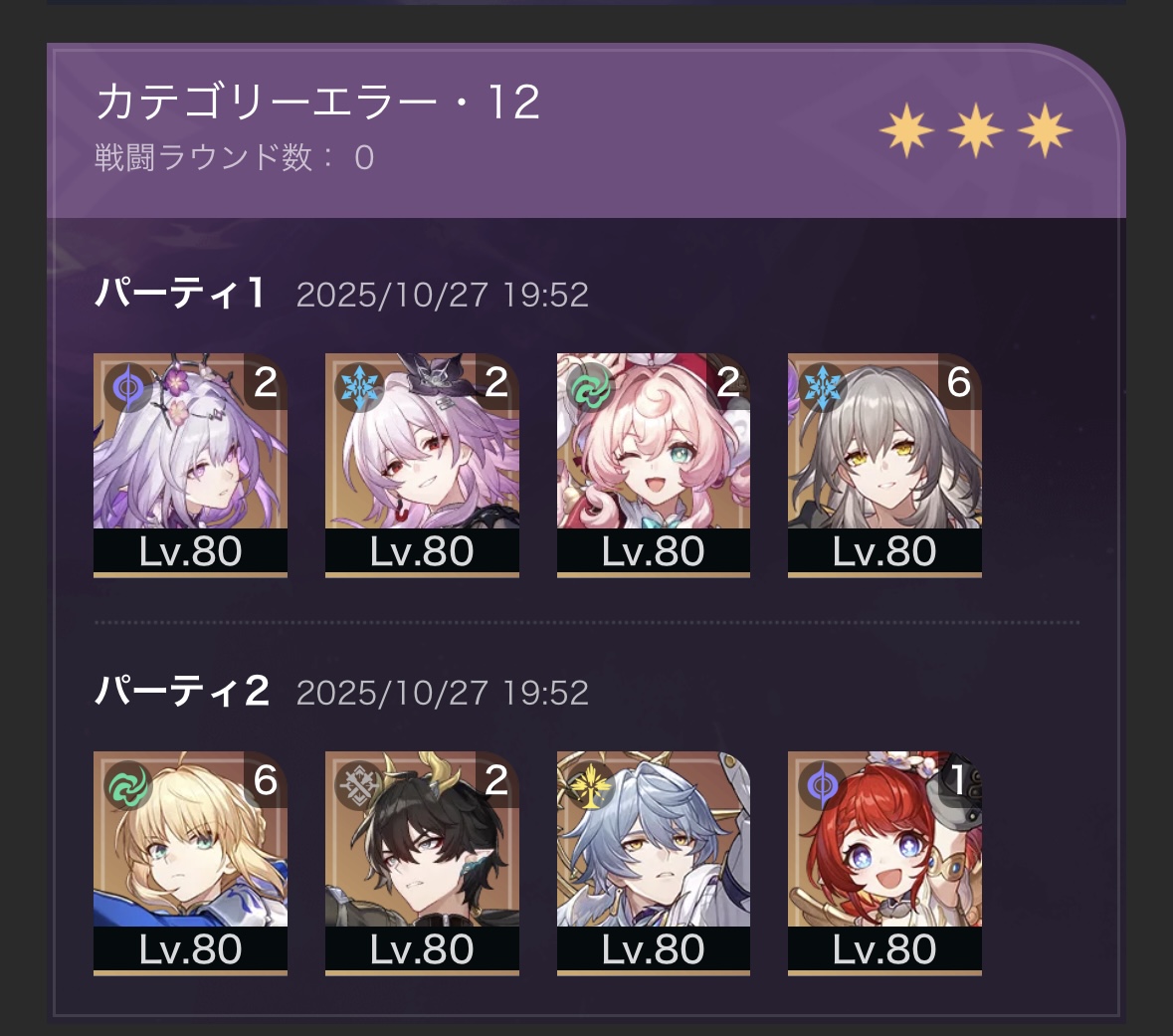Click the Imaginary element icon on blue-haired character

click(591, 786)
